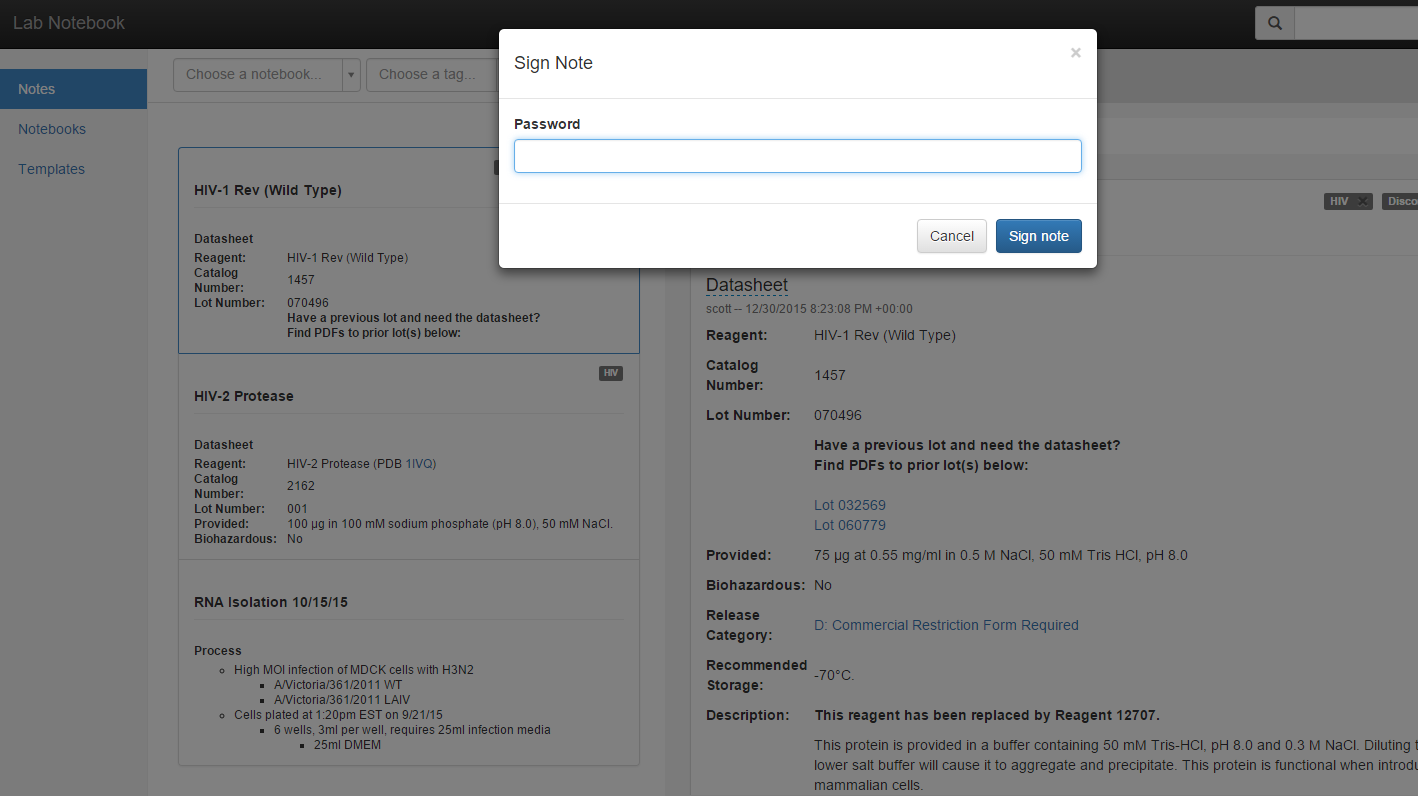Go to Notes in the sidebar

[x=37, y=89]
